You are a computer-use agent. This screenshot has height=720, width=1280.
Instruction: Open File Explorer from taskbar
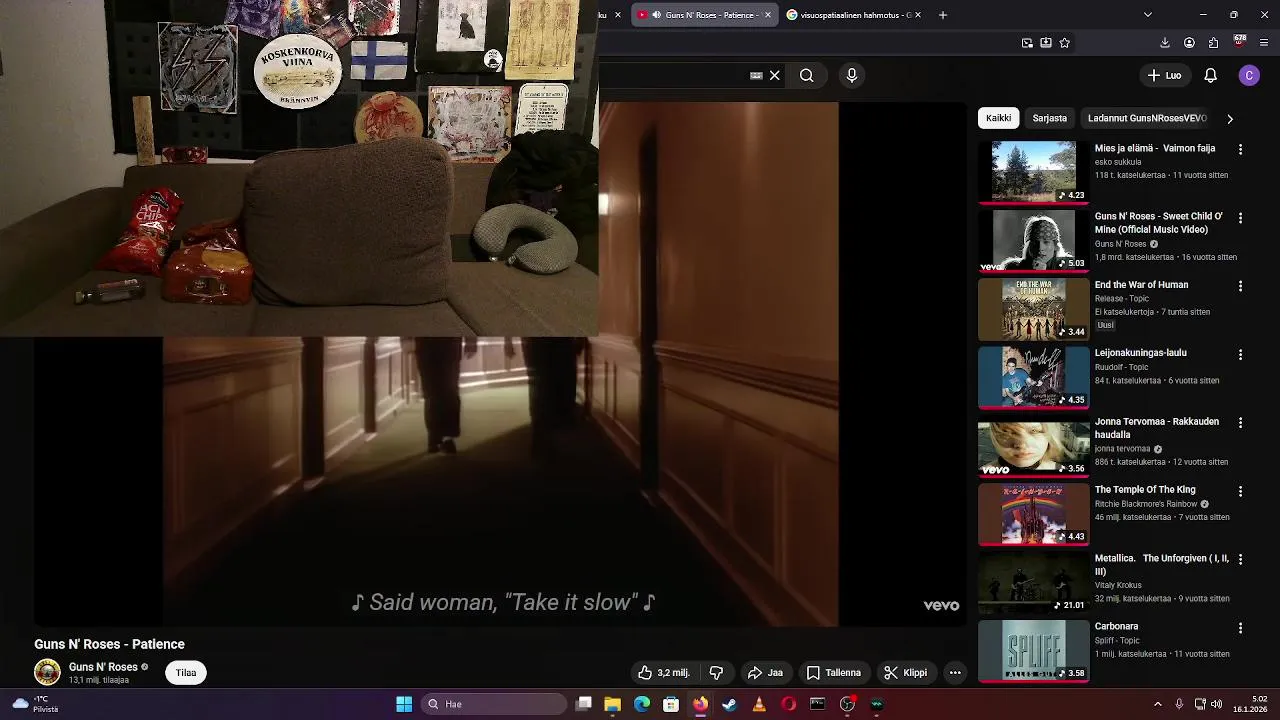pos(613,704)
